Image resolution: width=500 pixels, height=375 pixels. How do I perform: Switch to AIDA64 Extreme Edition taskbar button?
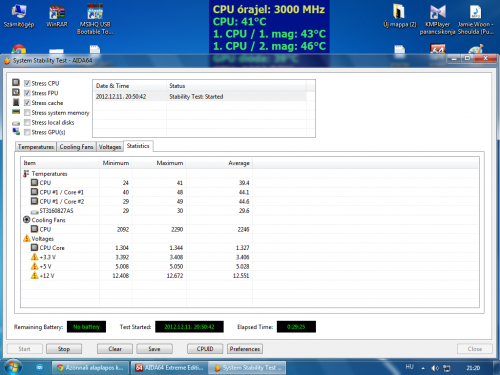click(x=169, y=368)
